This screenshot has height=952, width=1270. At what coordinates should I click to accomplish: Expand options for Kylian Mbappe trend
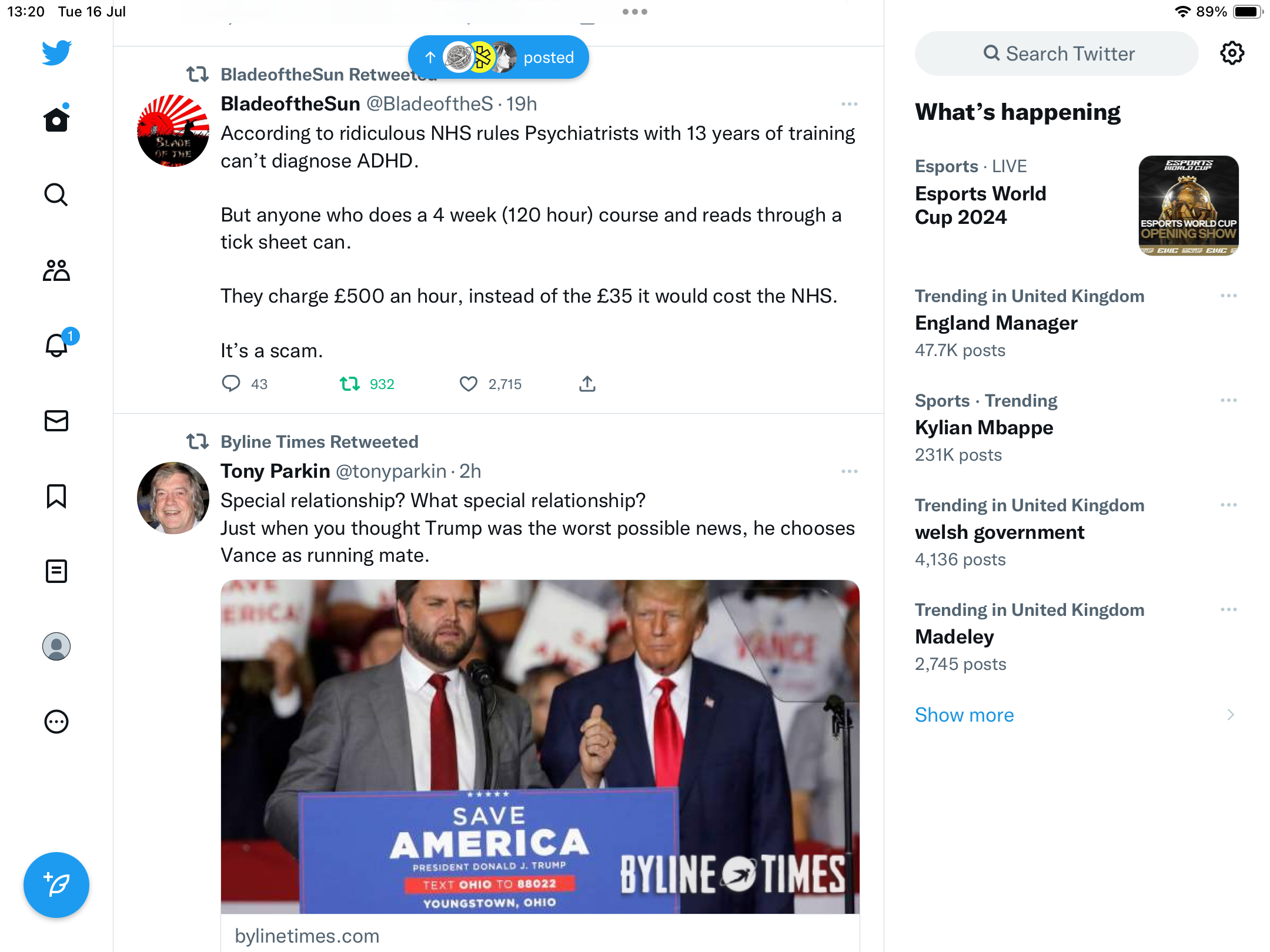1228,400
